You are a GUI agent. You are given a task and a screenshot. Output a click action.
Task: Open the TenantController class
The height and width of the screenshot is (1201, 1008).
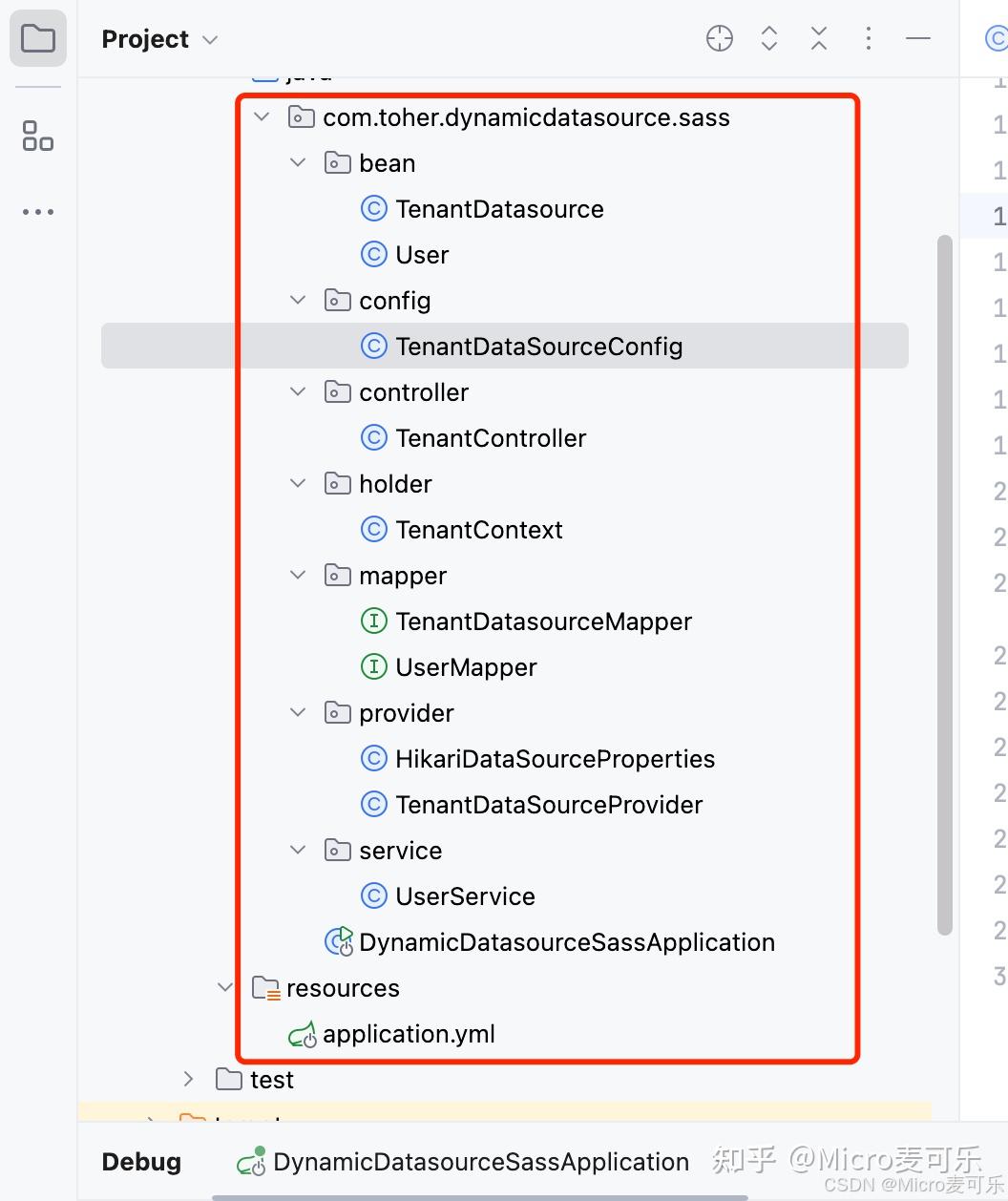(x=491, y=437)
